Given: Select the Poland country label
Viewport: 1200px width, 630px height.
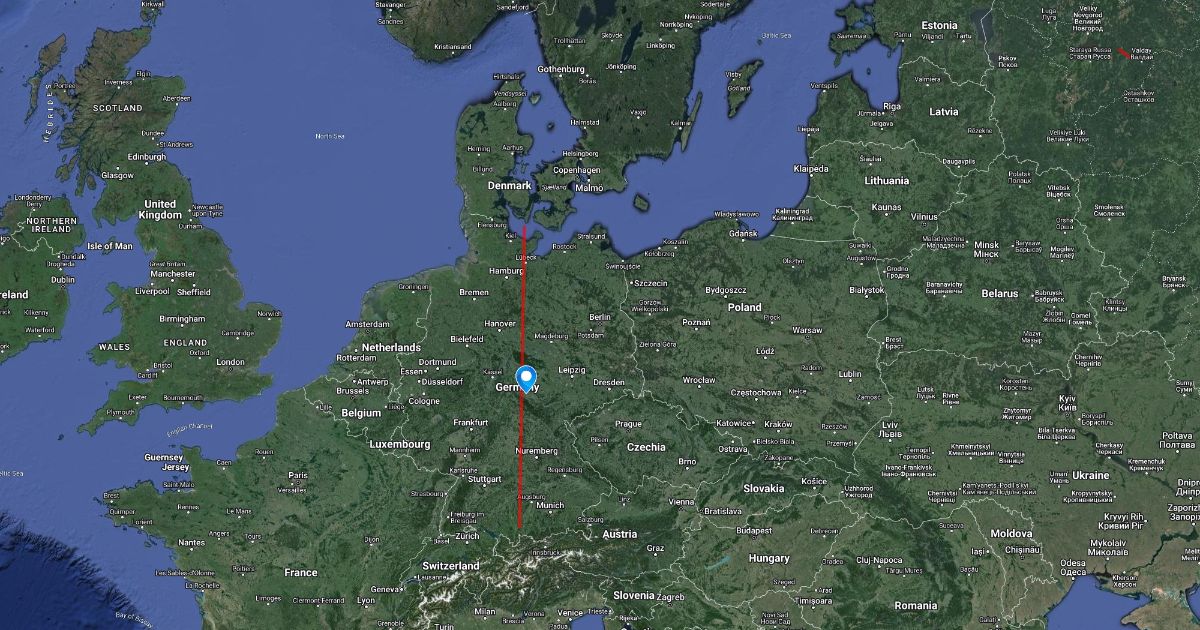Looking at the screenshot, I should [x=744, y=308].
